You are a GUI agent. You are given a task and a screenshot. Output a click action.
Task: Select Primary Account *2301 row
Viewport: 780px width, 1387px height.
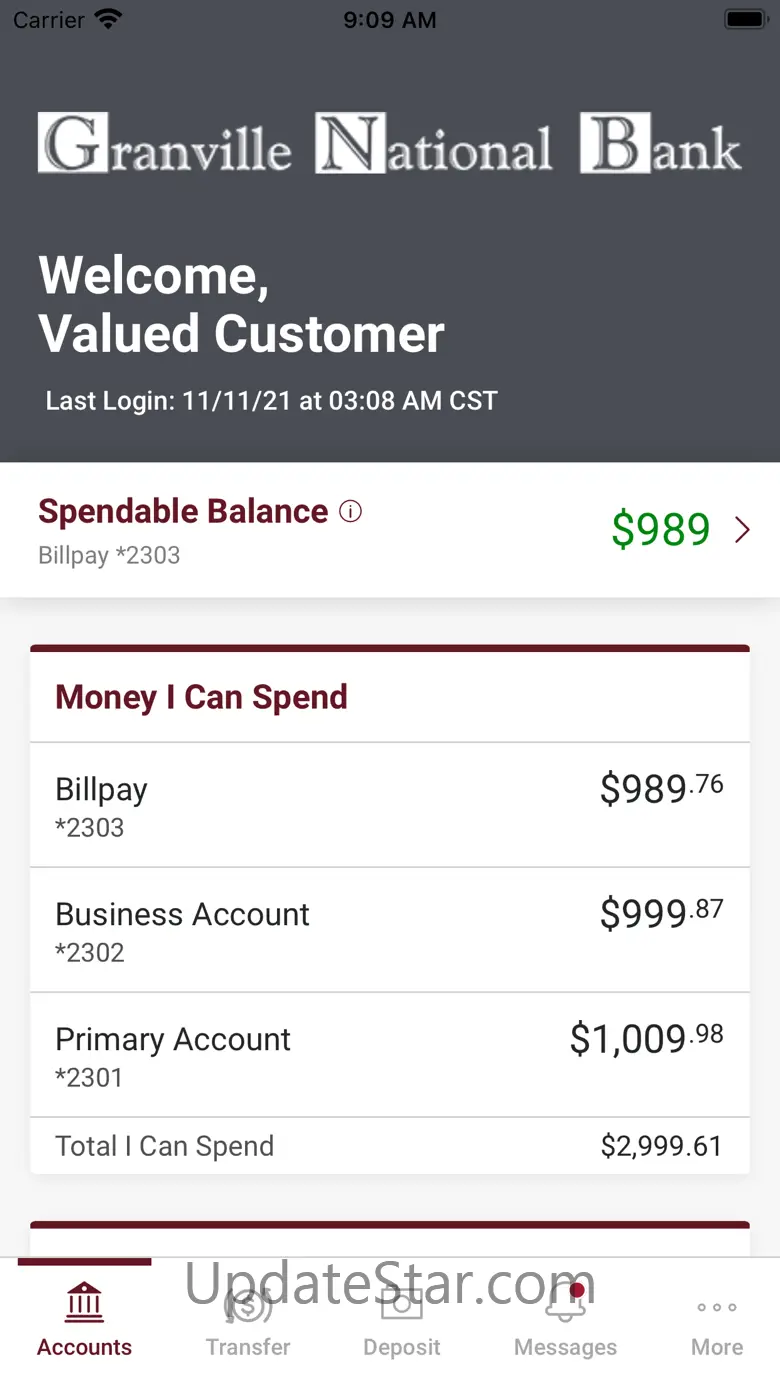(390, 1055)
